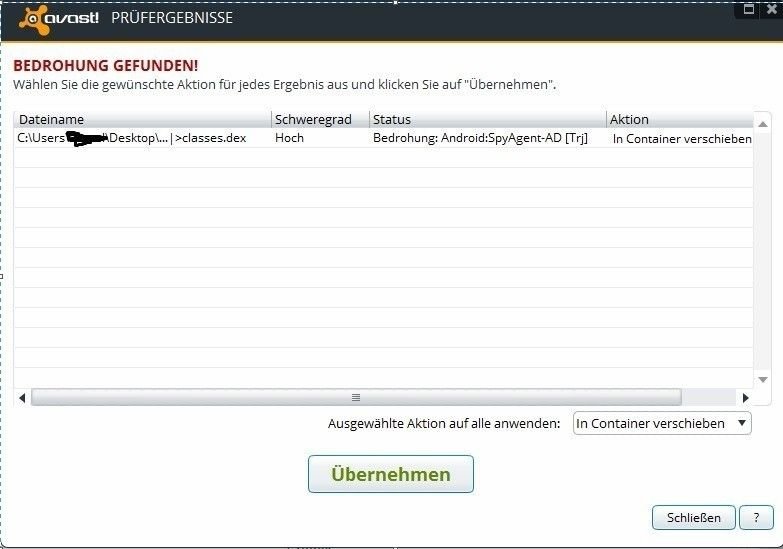
Task: Sort results by Dateiname column header
Action: coord(143,119)
